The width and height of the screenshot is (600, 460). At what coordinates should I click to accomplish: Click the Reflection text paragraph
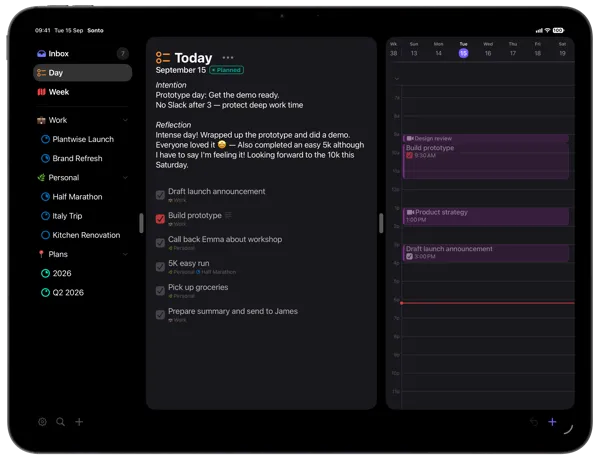click(x=260, y=150)
